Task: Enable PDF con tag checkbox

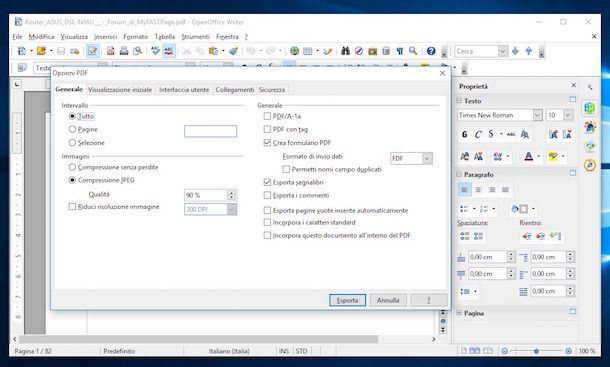Action: 267,129
